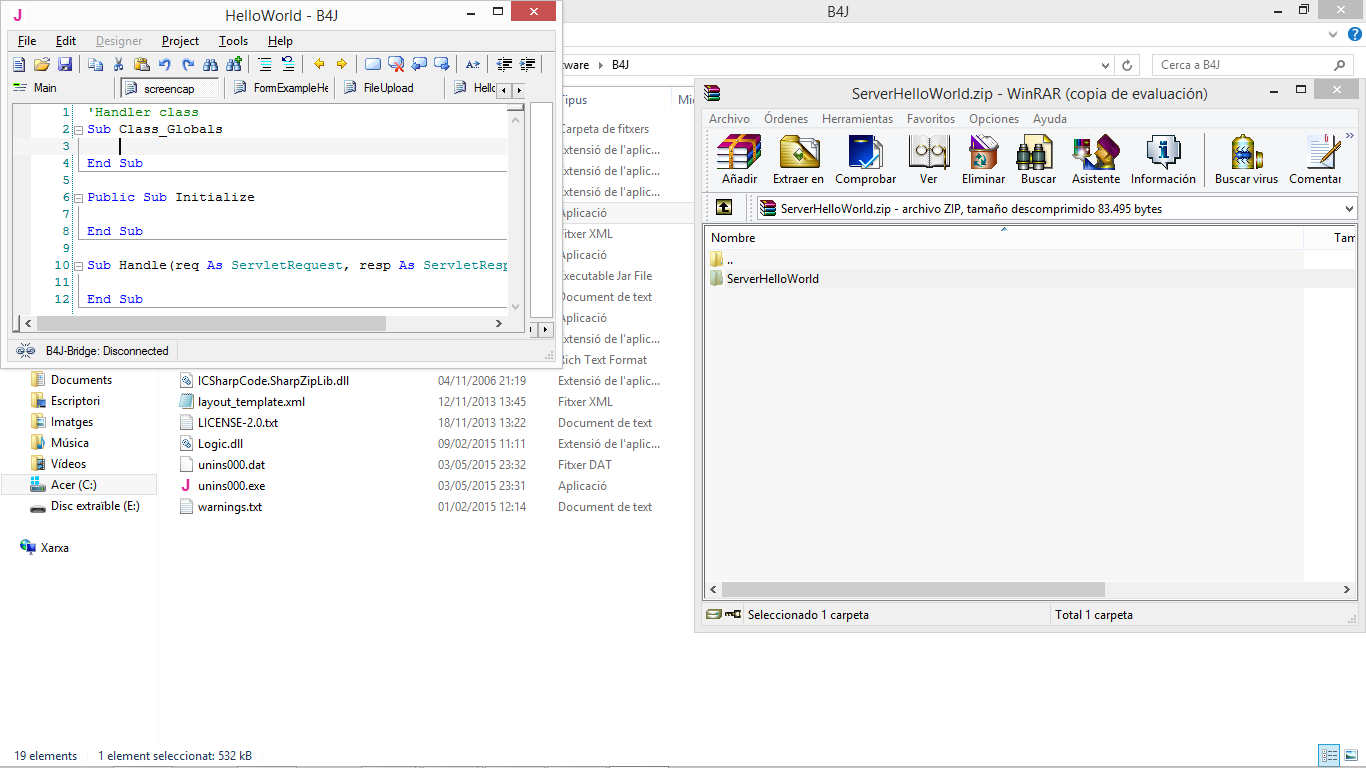Click the autocomplete 'A' toolbar icon

coord(473,64)
